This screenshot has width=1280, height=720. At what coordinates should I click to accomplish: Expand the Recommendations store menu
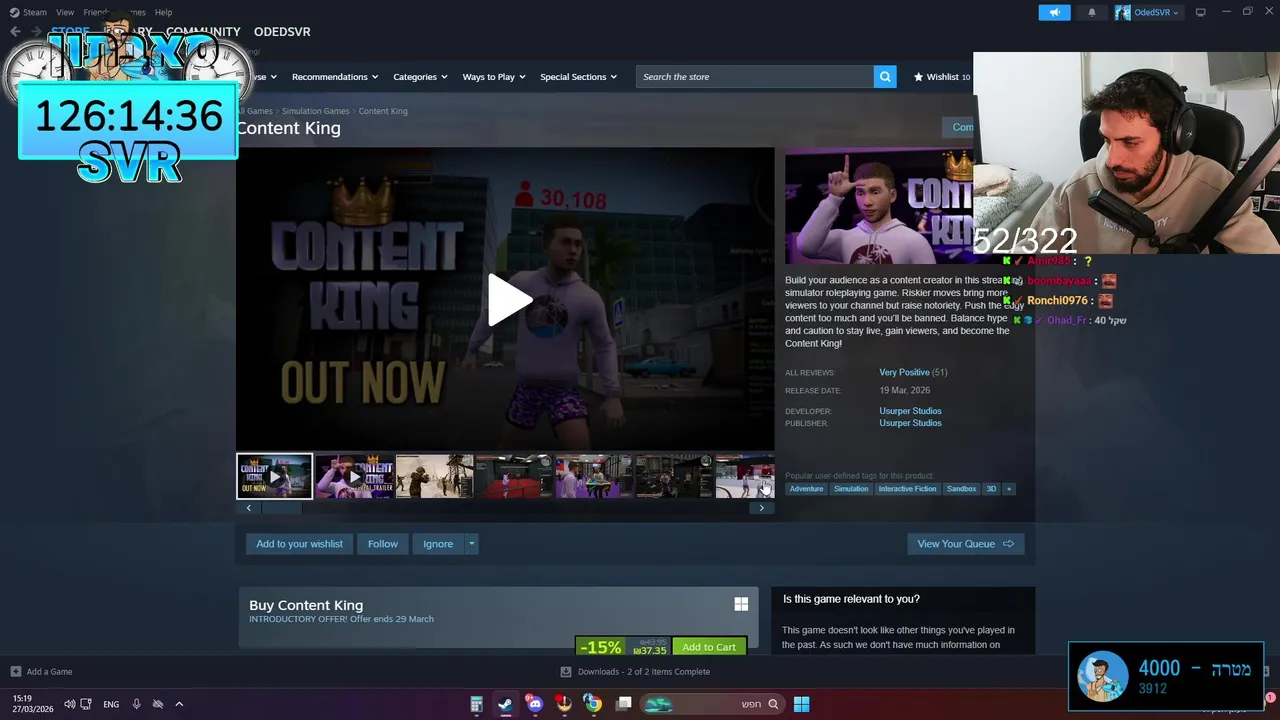(x=335, y=77)
